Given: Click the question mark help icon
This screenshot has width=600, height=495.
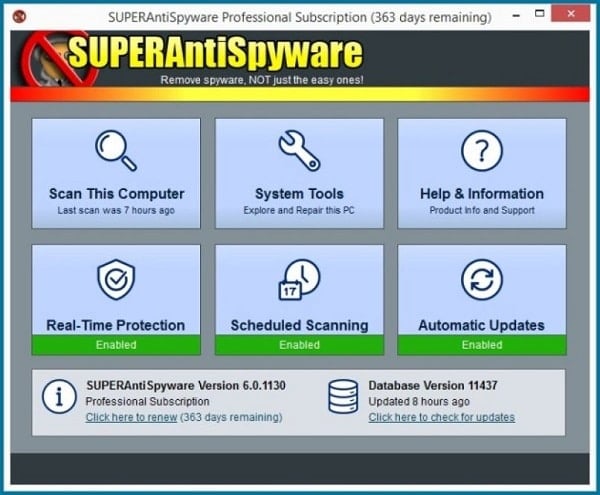Looking at the screenshot, I should tap(481, 151).
